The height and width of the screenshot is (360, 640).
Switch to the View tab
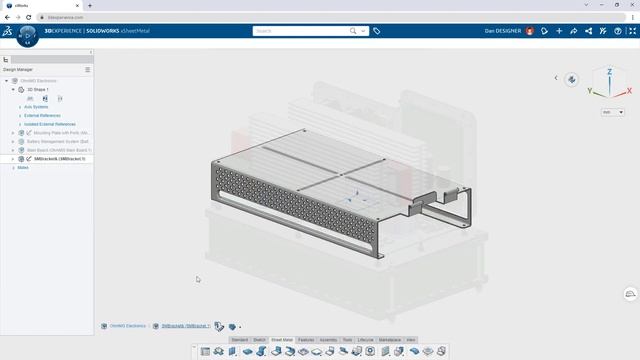(411, 340)
